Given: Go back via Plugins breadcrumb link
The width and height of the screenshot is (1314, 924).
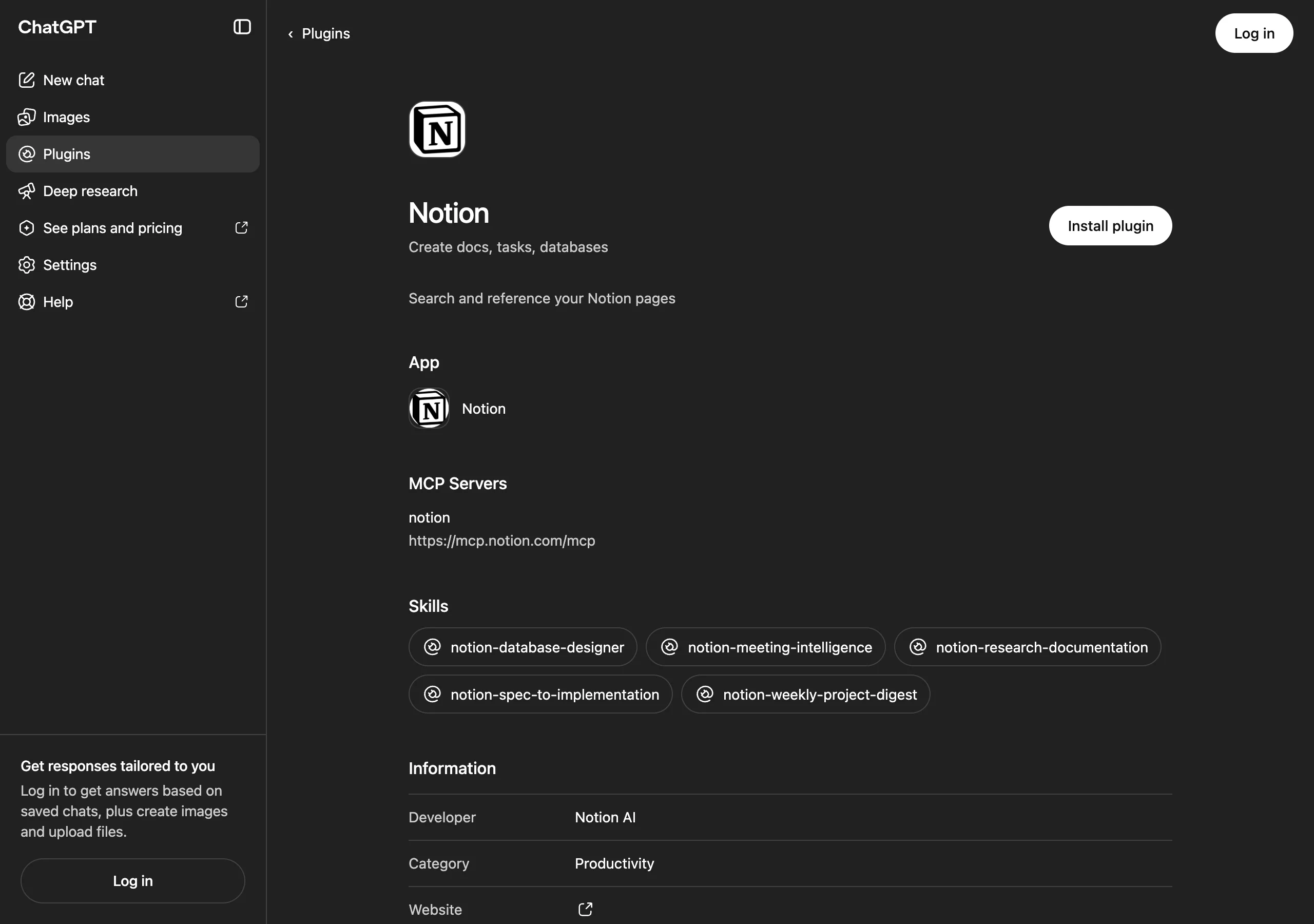Looking at the screenshot, I should [325, 34].
